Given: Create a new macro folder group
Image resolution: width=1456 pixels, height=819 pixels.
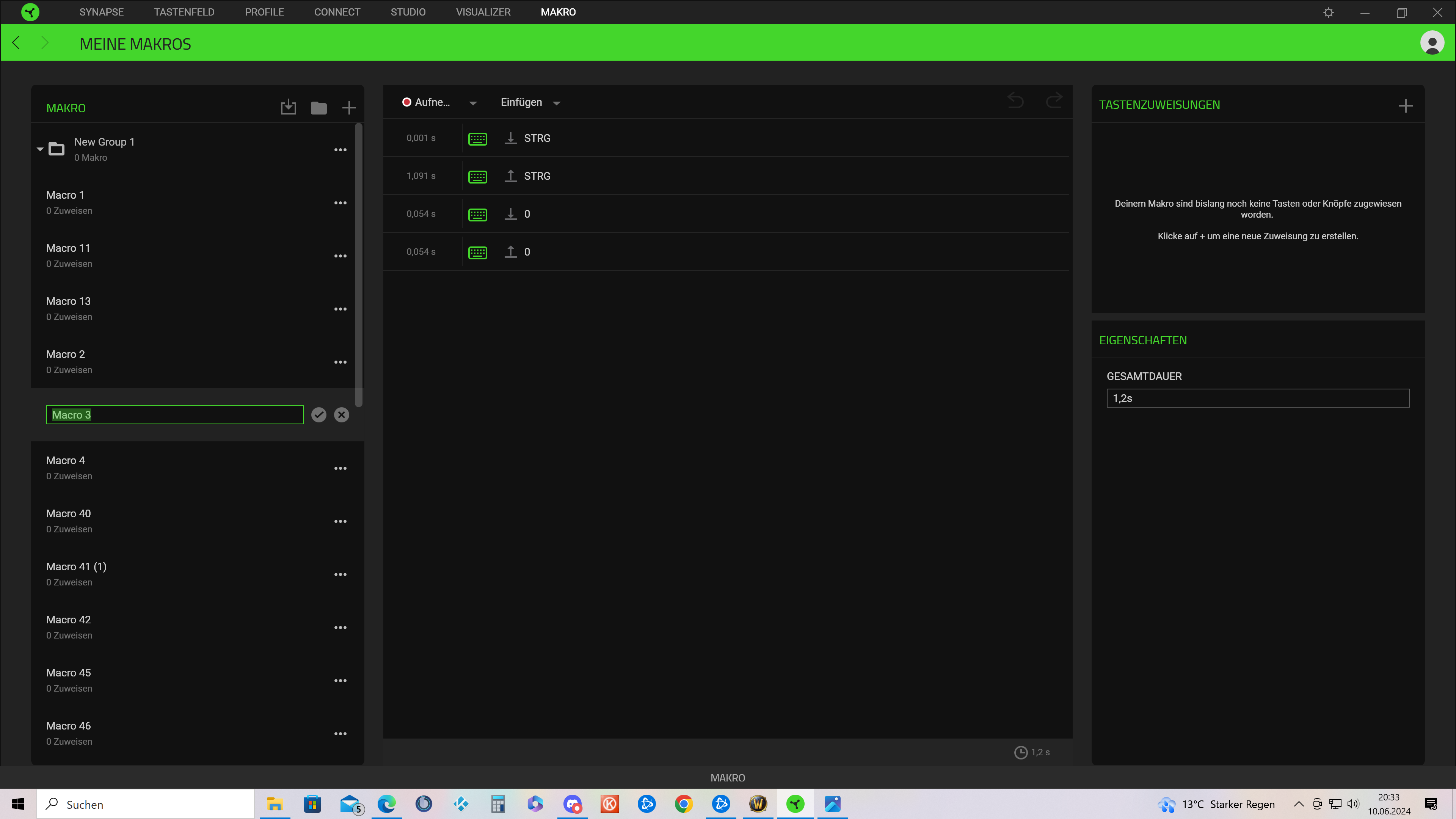Looking at the screenshot, I should (319, 107).
